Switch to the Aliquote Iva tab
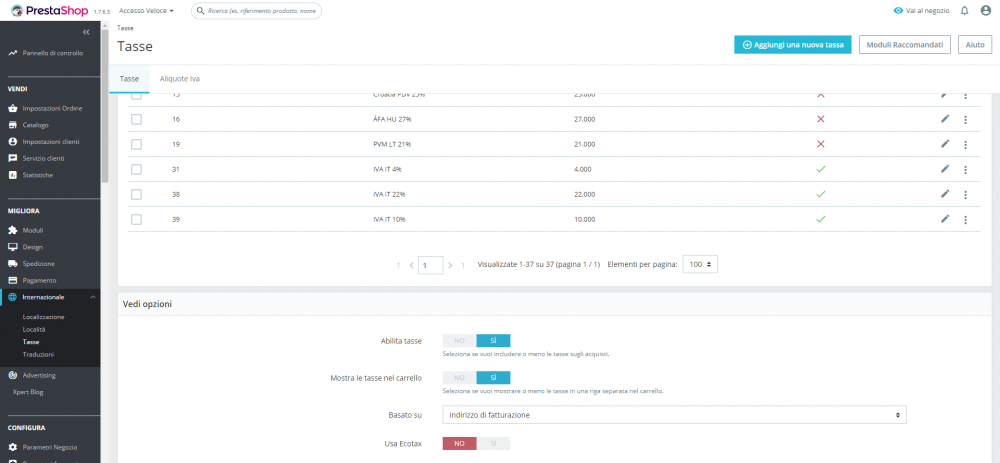The image size is (1000, 463). pyautogui.click(x=180, y=79)
